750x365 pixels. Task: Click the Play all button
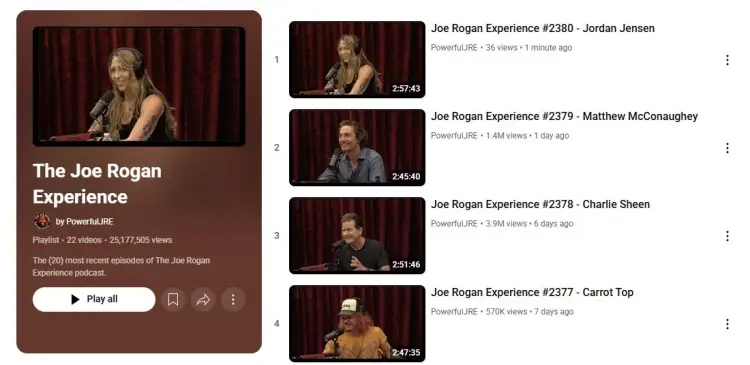pos(94,299)
